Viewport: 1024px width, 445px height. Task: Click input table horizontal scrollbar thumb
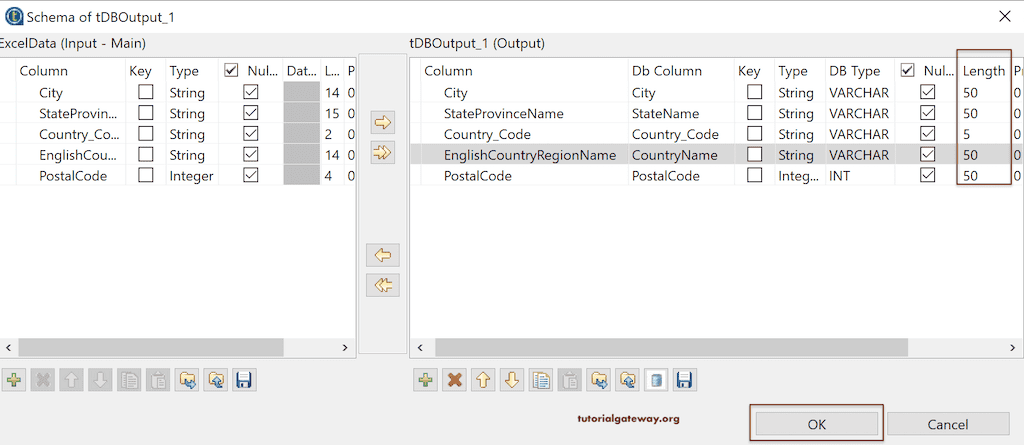pos(151,348)
